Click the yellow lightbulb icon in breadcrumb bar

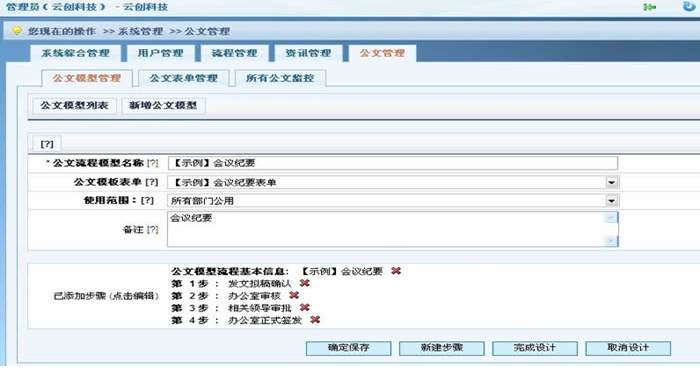(17, 31)
